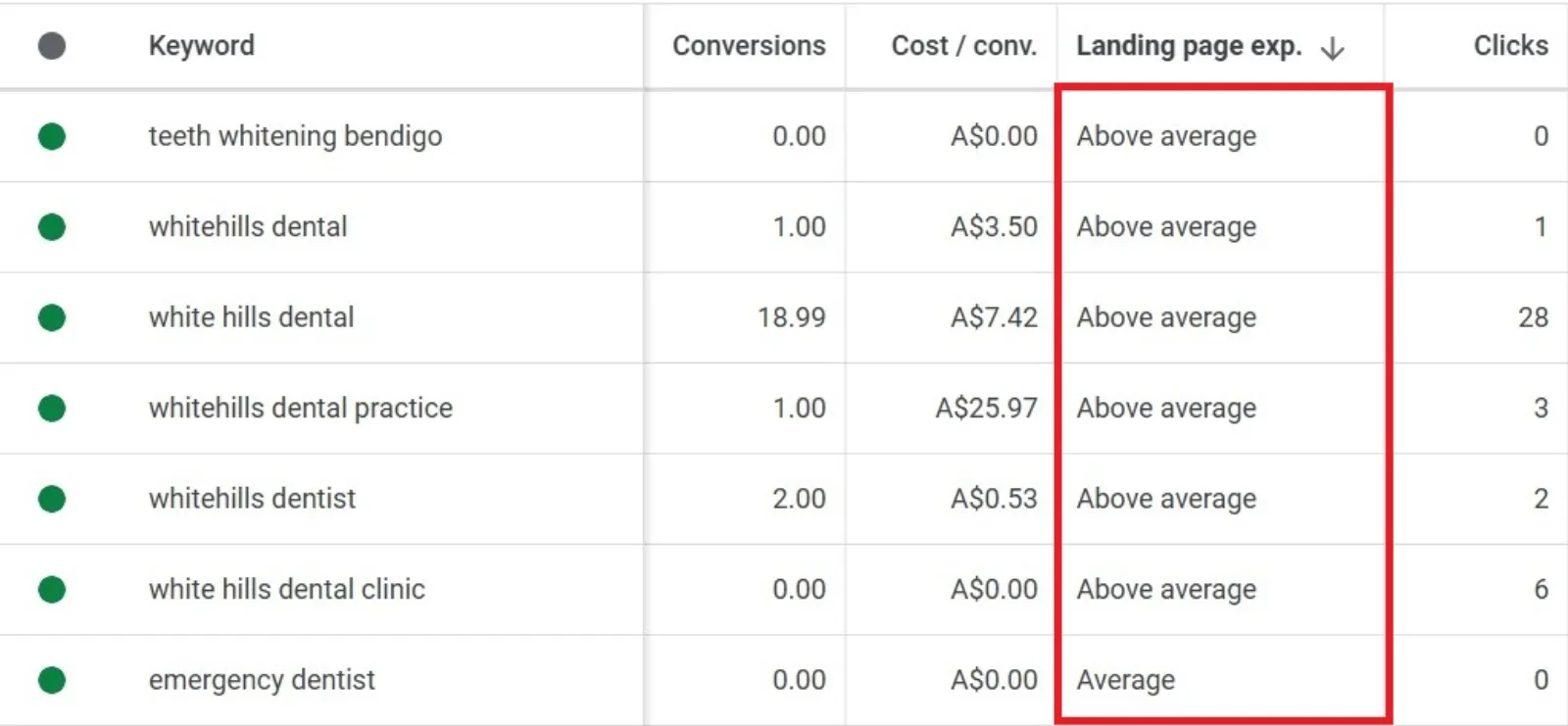The width and height of the screenshot is (1568, 726).
Task: Open keyword white hills dental
Action: [251, 317]
